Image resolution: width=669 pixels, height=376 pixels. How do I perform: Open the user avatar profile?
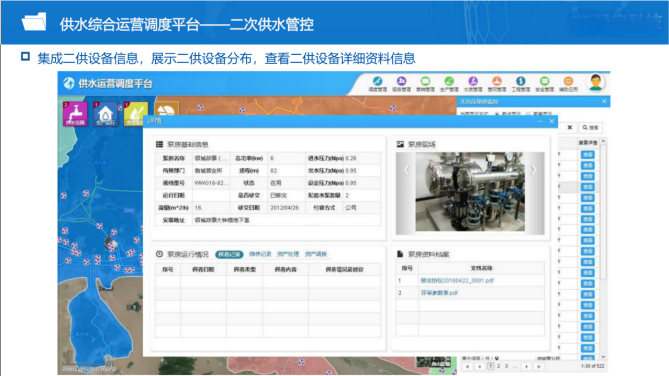[596, 82]
